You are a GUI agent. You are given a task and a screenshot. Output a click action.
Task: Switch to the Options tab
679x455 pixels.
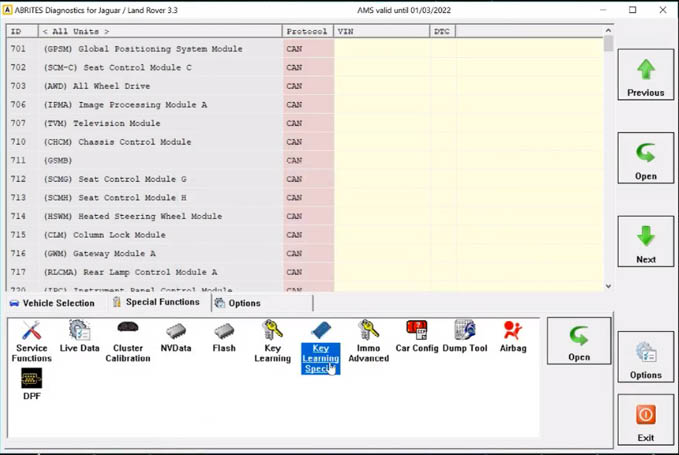(238, 303)
